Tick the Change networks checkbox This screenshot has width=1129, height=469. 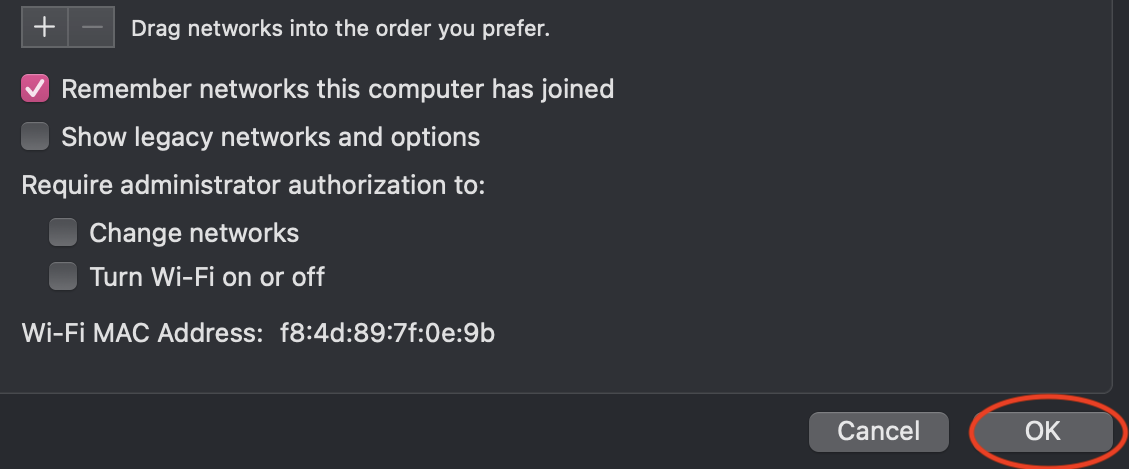pyautogui.click(x=63, y=233)
